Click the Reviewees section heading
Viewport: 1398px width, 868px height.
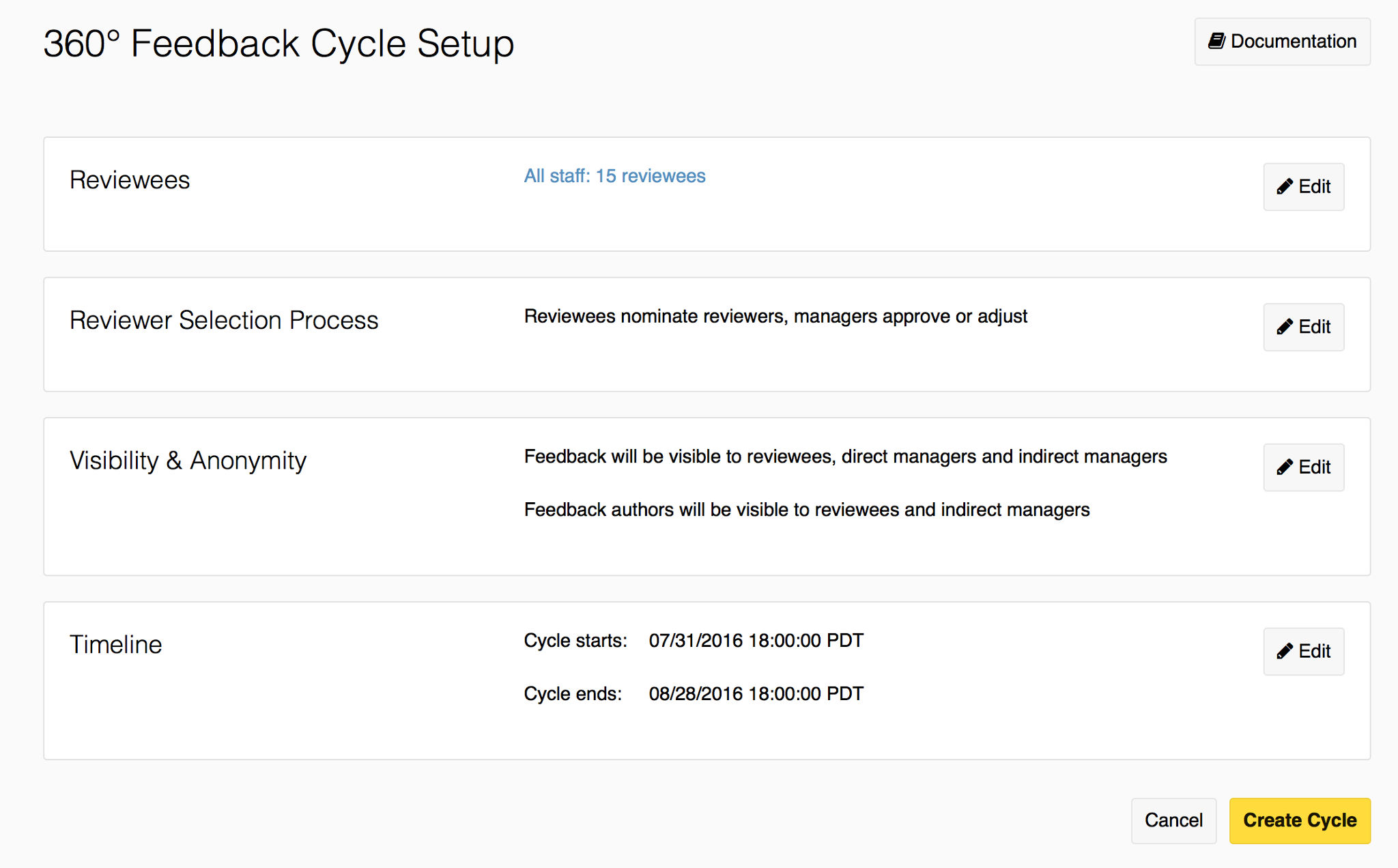pos(130,180)
